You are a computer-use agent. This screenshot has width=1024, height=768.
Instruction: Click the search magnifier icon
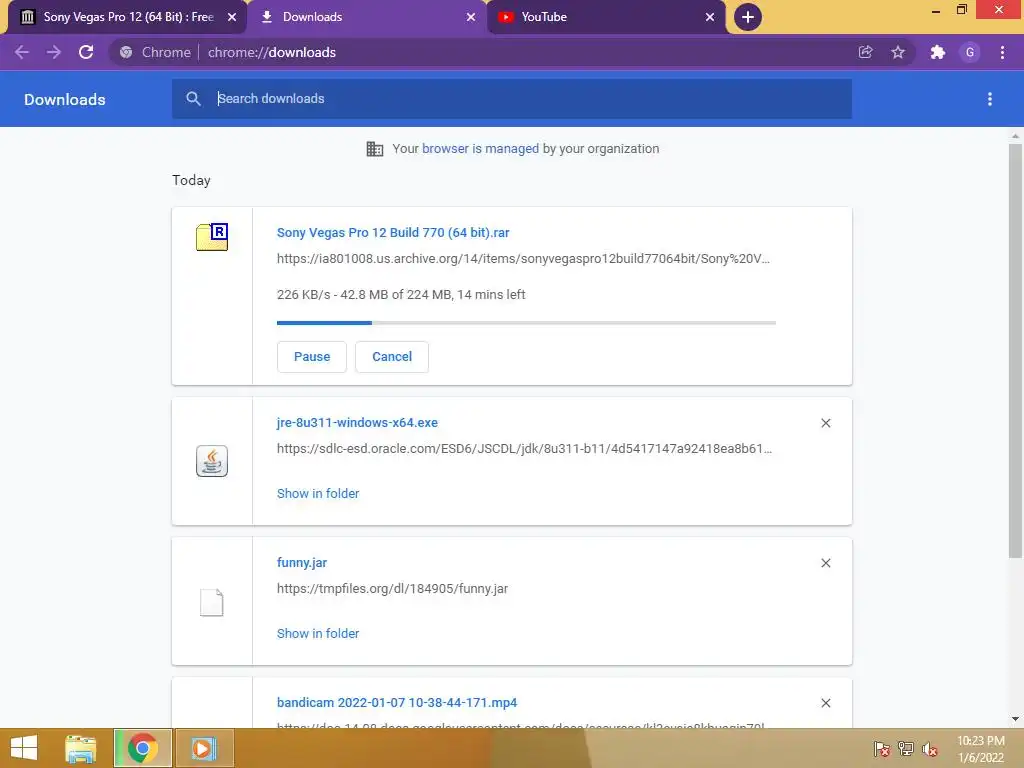click(193, 99)
